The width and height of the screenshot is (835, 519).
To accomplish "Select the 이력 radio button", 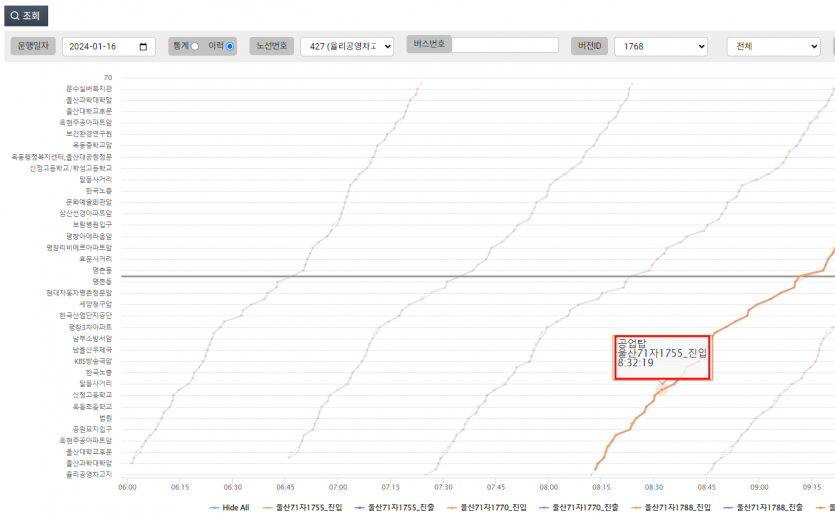I will pyautogui.click(x=230, y=46).
